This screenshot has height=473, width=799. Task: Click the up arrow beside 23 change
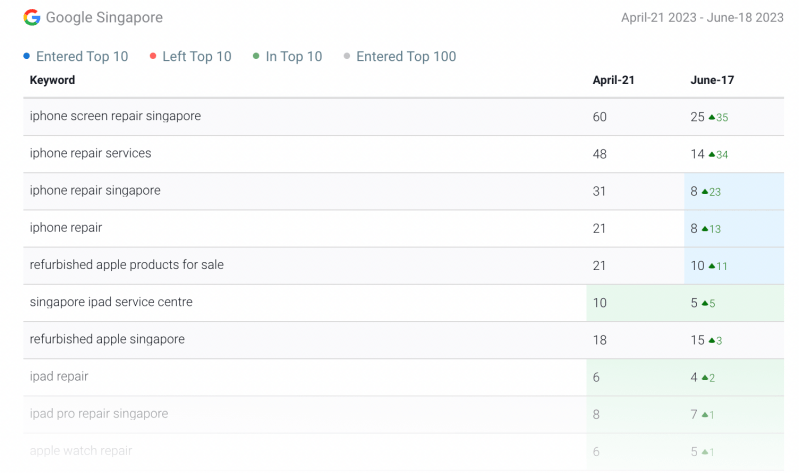click(x=705, y=192)
